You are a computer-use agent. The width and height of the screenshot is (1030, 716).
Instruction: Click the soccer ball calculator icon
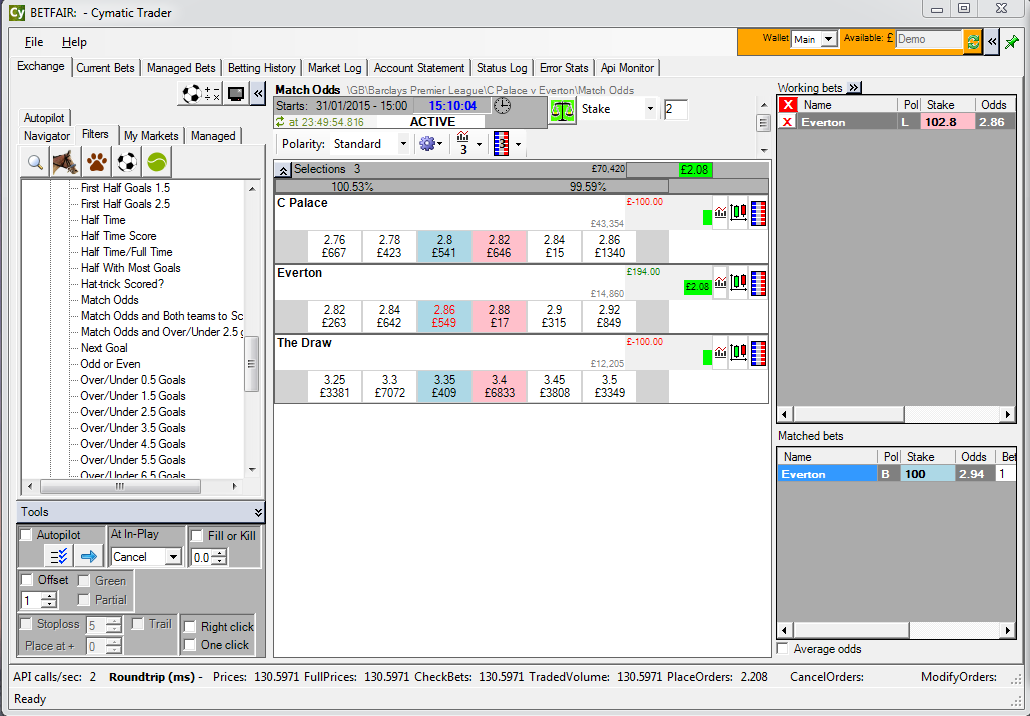pyautogui.click(x=200, y=94)
